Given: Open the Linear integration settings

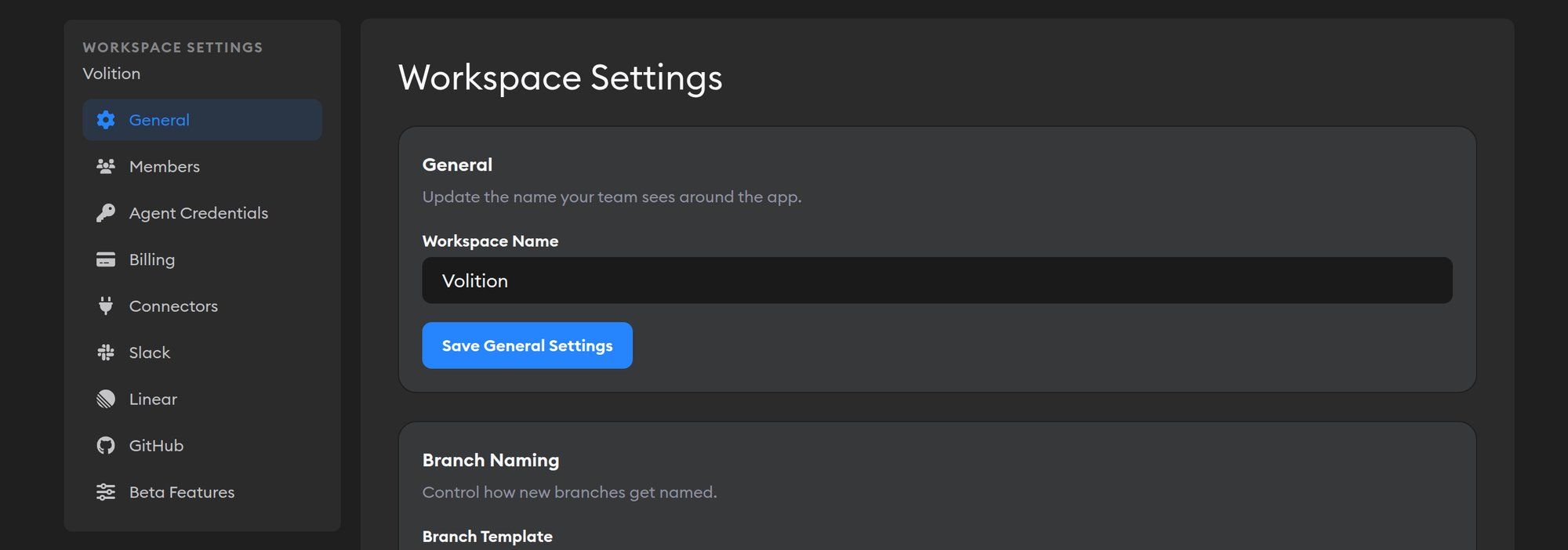Looking at the screenshot, I should tap(202, 399).
